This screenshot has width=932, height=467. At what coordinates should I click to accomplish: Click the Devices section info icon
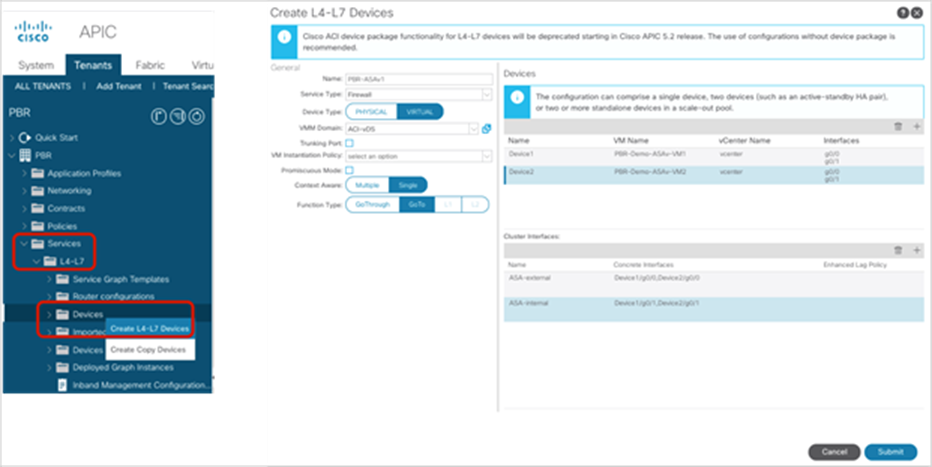pos(517,96)
